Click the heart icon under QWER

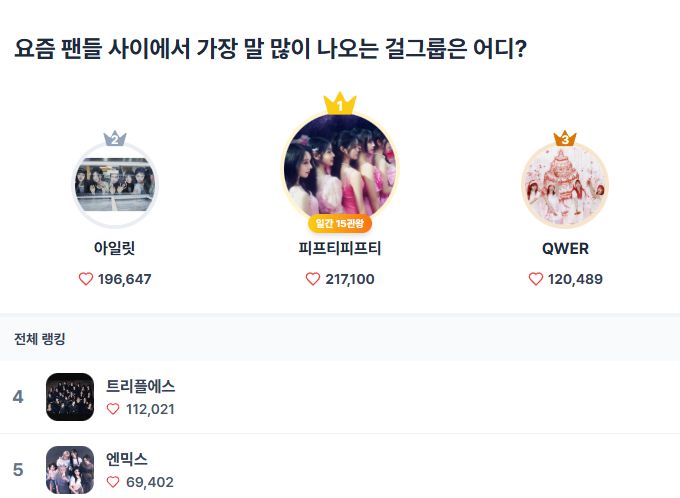[x=535, y=279]
